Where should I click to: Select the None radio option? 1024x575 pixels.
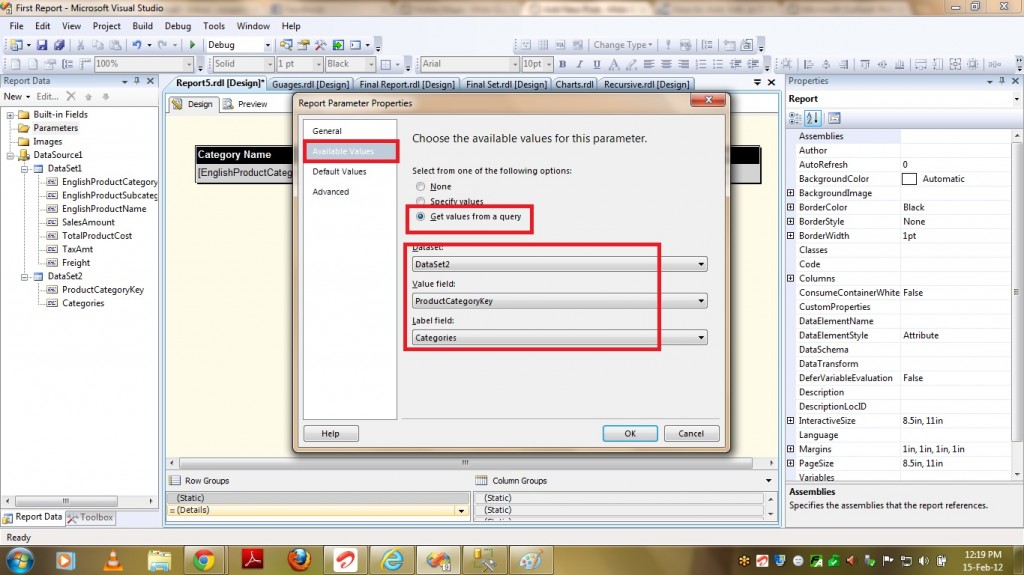[421, 187]
